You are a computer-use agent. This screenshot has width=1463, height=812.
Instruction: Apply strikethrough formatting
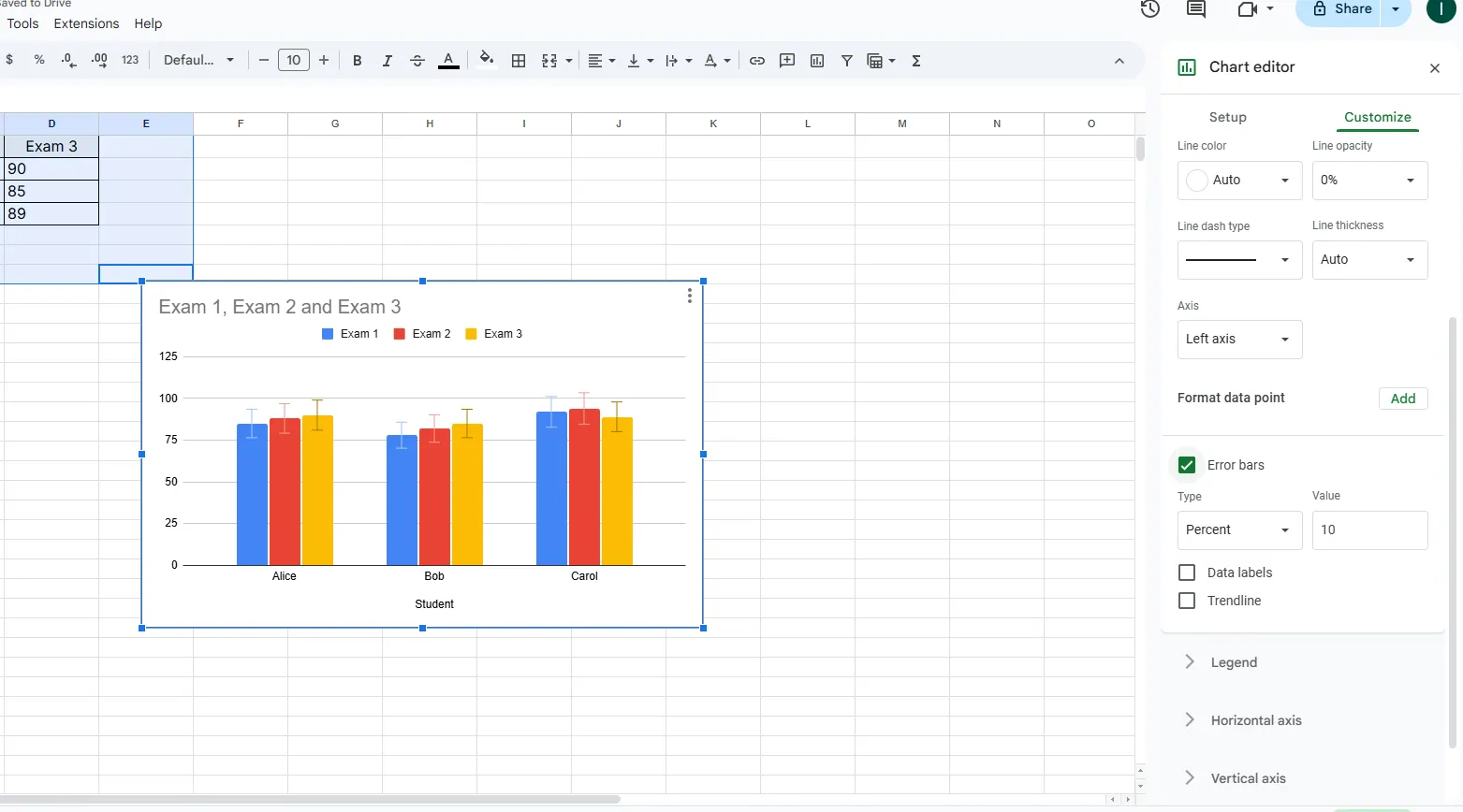417,61
